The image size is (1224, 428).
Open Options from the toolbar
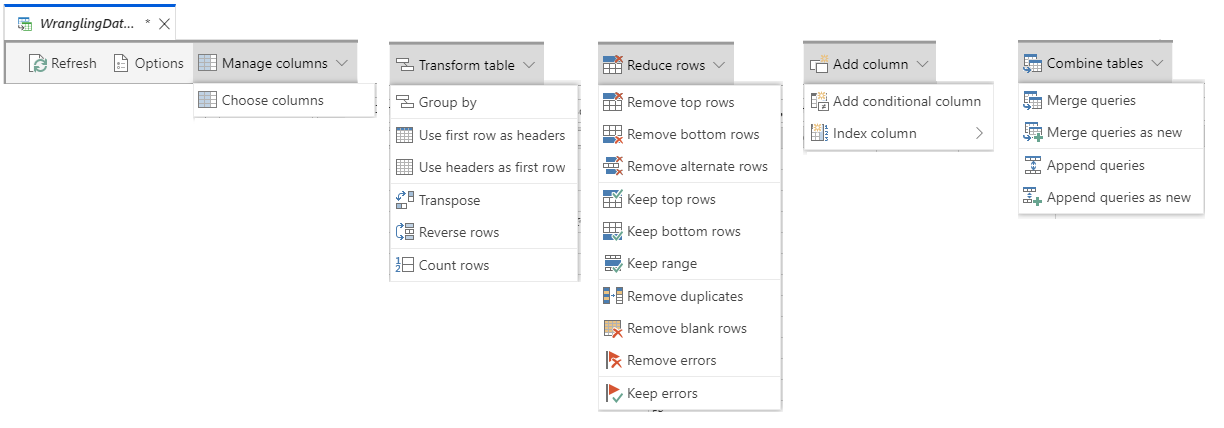click(x=148, y=63)
